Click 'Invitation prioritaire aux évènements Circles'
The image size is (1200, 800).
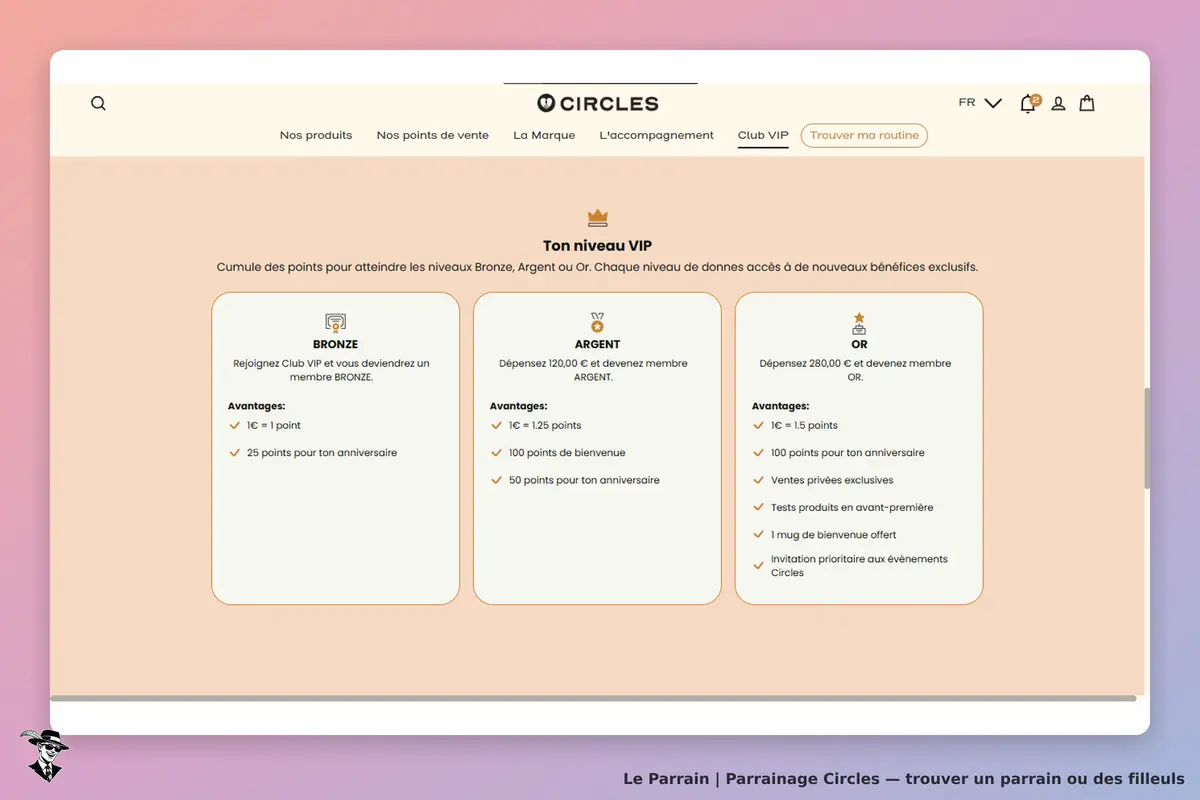coord(859,566)
